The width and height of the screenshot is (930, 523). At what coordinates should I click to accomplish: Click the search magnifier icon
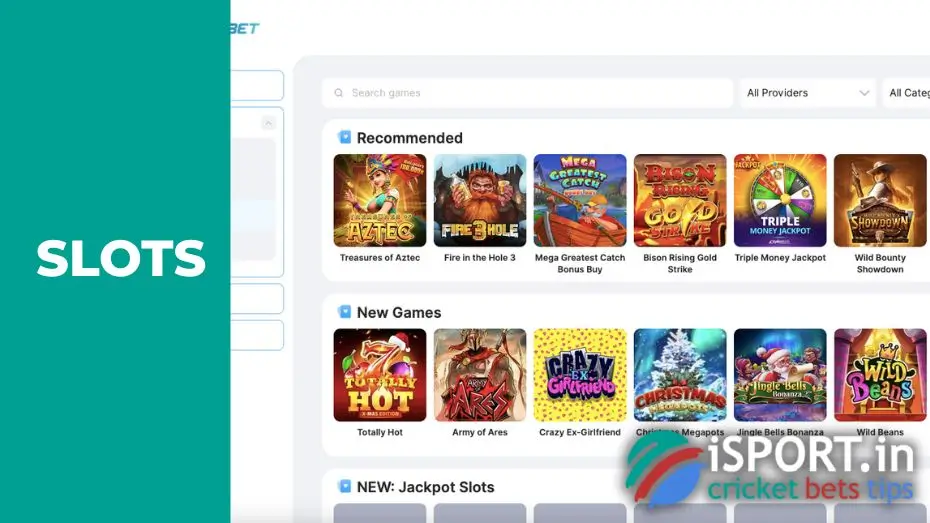pyautogui.click(x=339, y=93)
